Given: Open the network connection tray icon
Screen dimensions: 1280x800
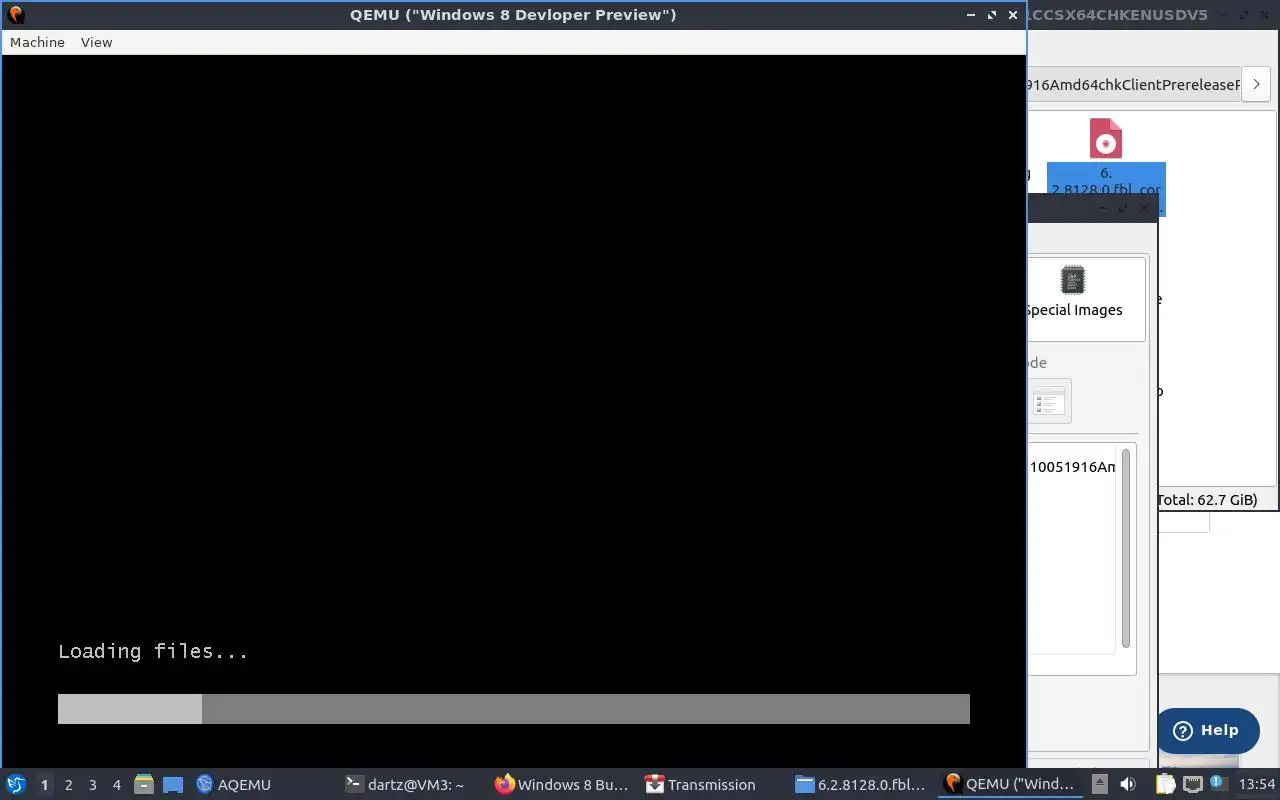Looking at the screenshot, I should point(1193,784).
